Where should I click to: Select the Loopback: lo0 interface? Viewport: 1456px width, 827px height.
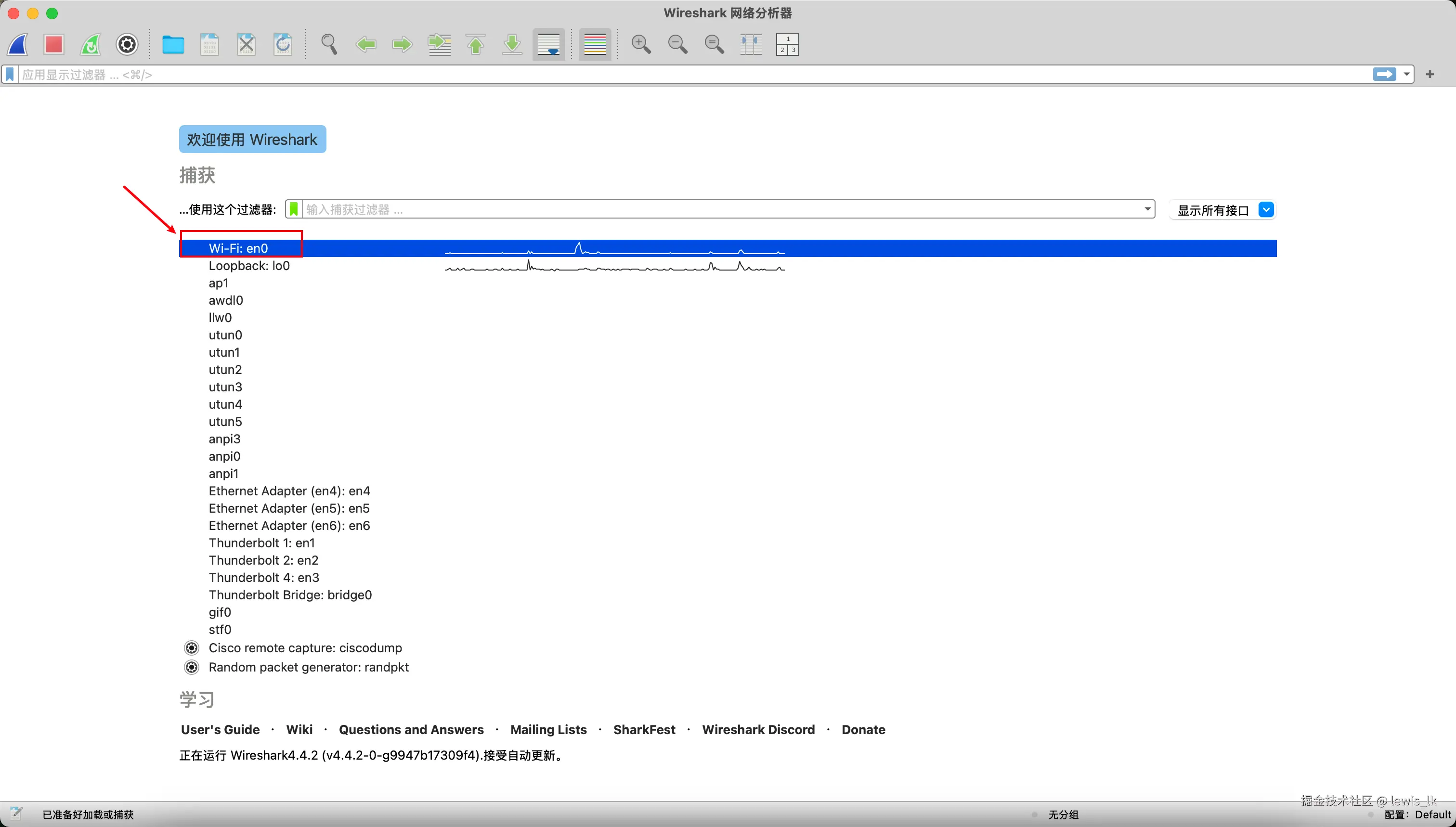tap(249, 266)
